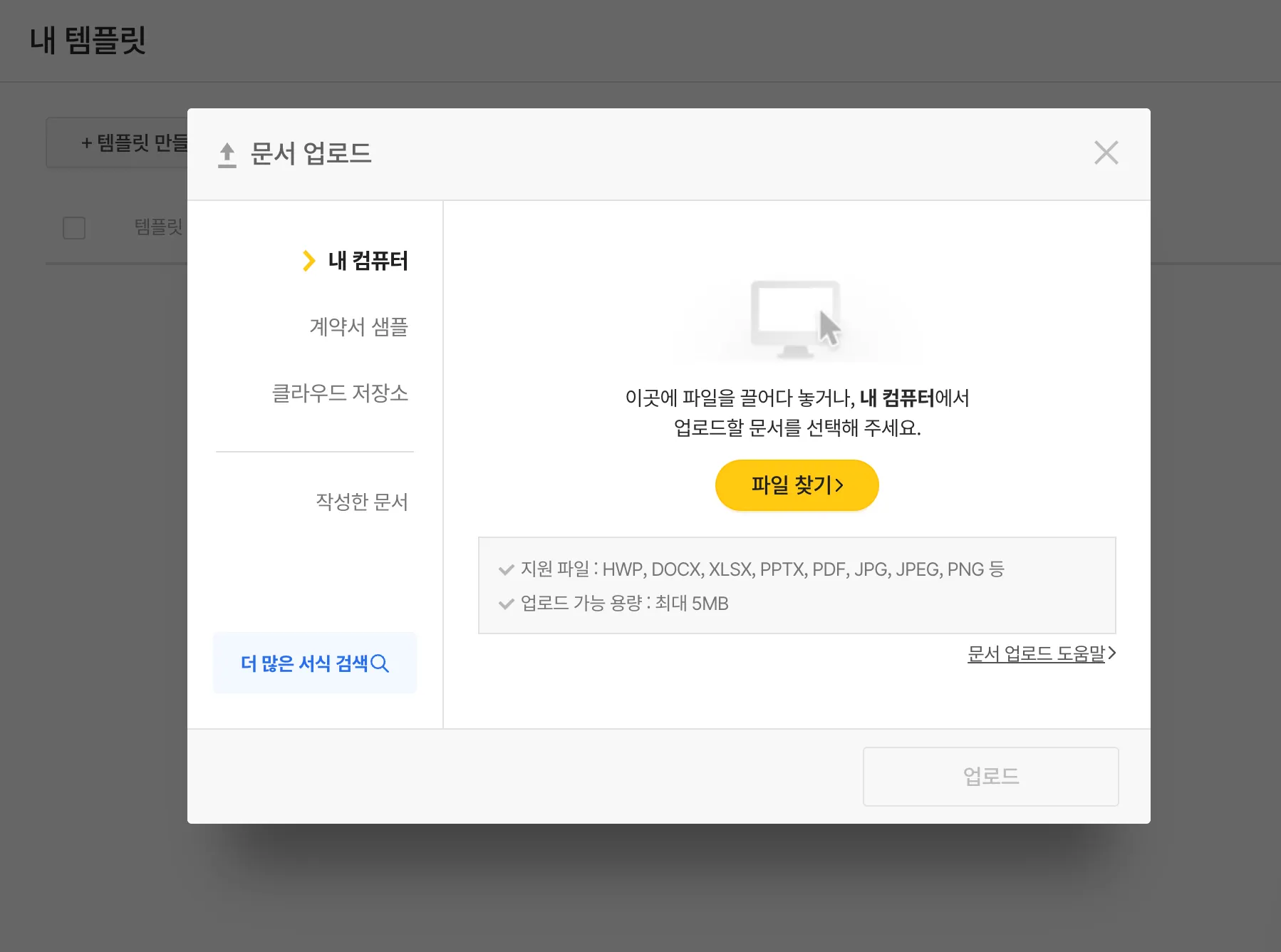The width and height of the screenshot is (1281, 952).
Task: Click the 지원 파일 formats text
Action: click(x=762, y=569)
